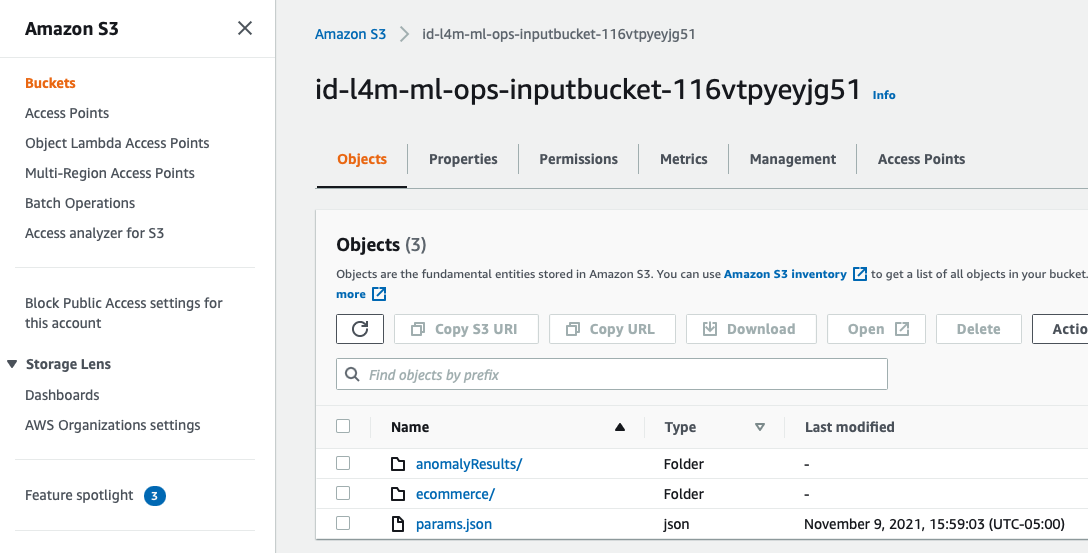Image resolution: width=1088 pixels, height=553 pixels.
Task: Open Block Public Access settings for this account
Action: tap(124, 313)
